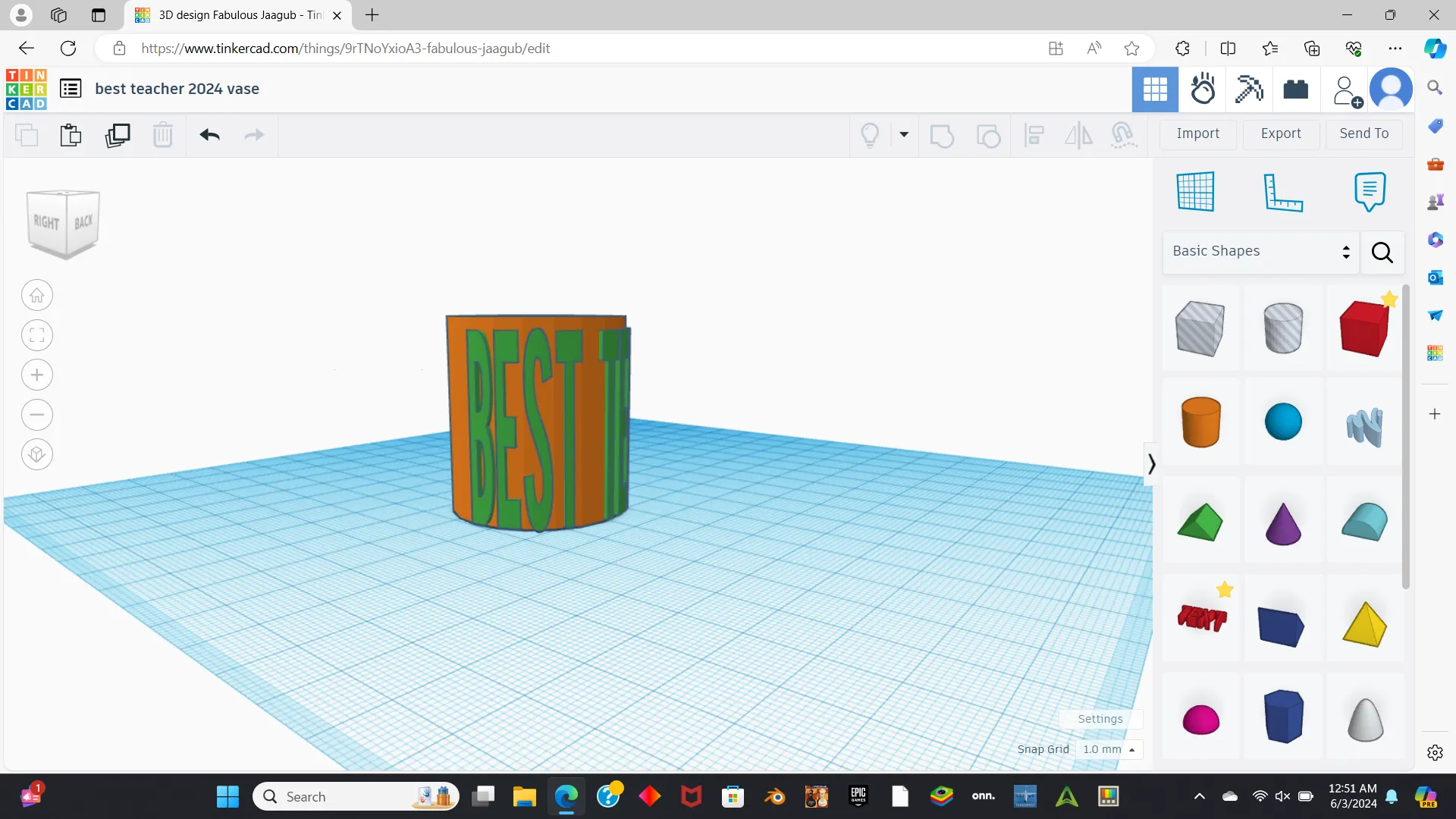Image resolution: width=1456 pixels, height=819 pixels.
Task: Toggle orthographic perspective view button
Action: [x=37, y=454]
